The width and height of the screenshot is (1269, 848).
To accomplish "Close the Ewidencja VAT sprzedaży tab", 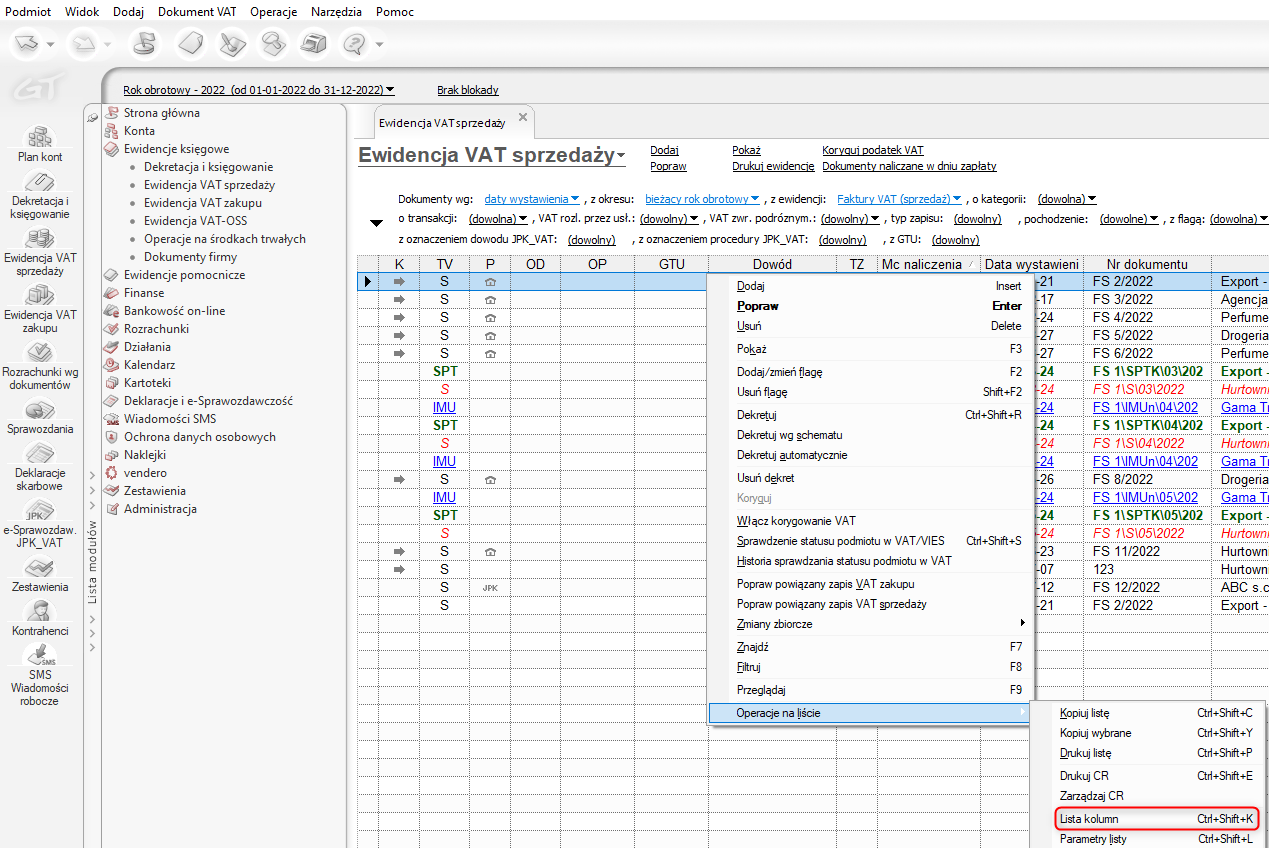I will (522, 119).
